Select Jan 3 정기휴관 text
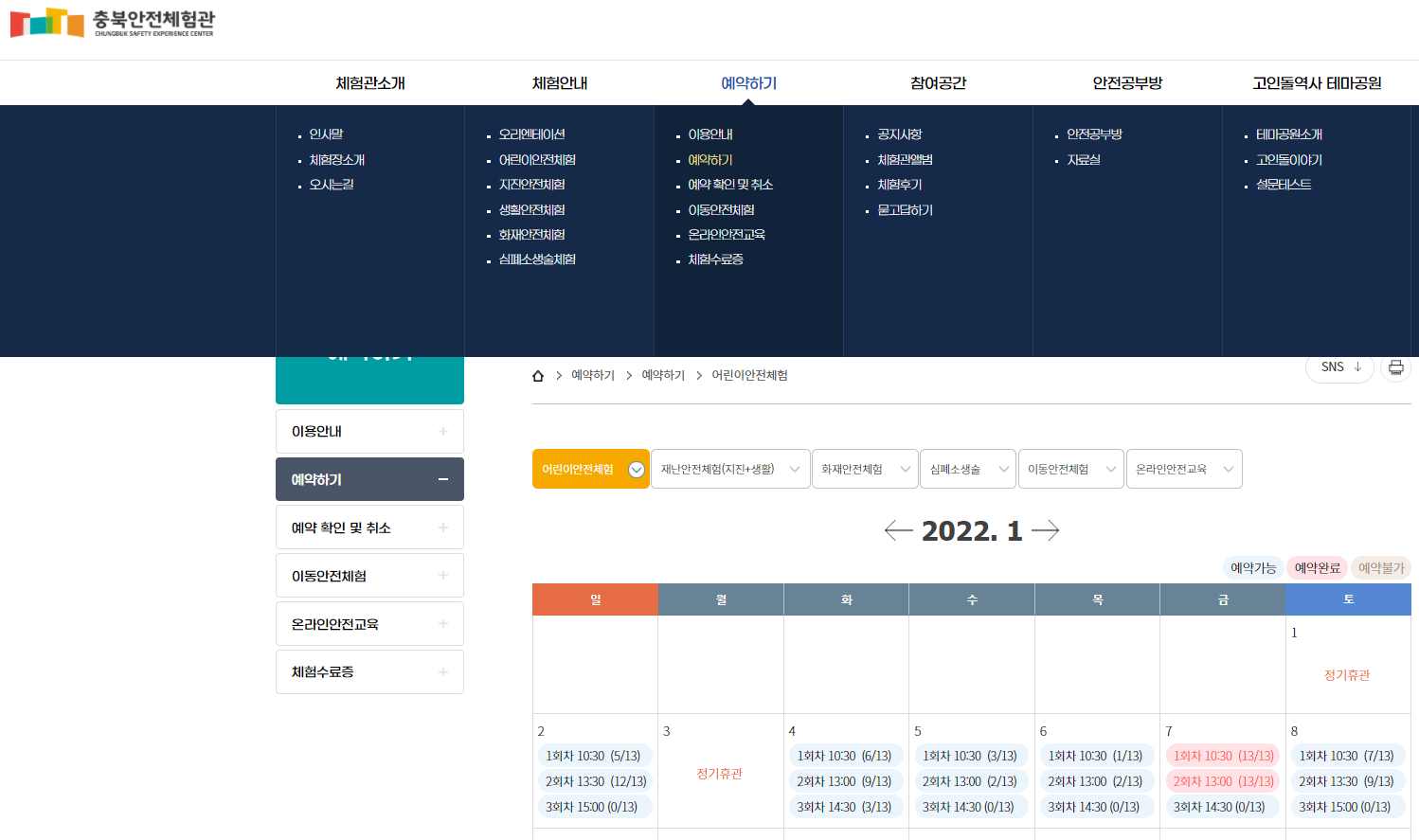This screenshot has width=1419, height=840. (x=720, y=774)
